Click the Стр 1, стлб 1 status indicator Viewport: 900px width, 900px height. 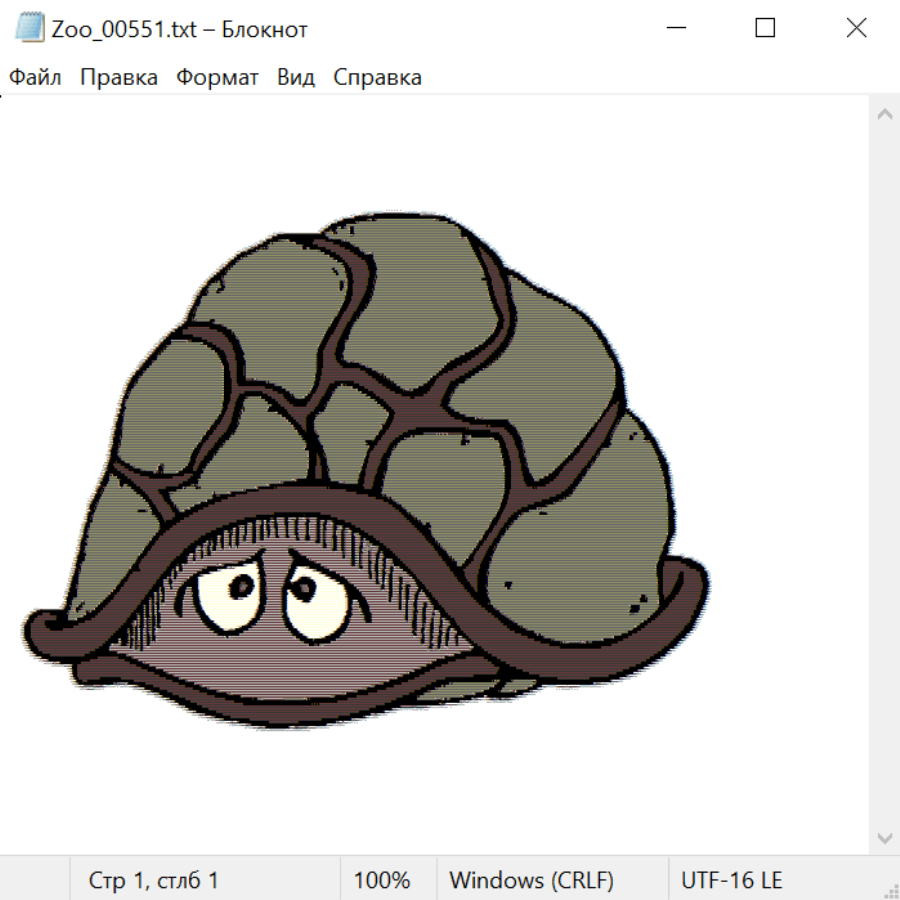[x=153, y=880]
